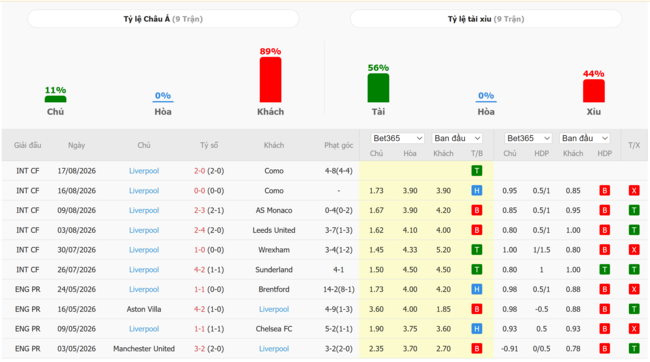Expand the second Bet365 dropdown above the HDP columns

click(528, 138)
